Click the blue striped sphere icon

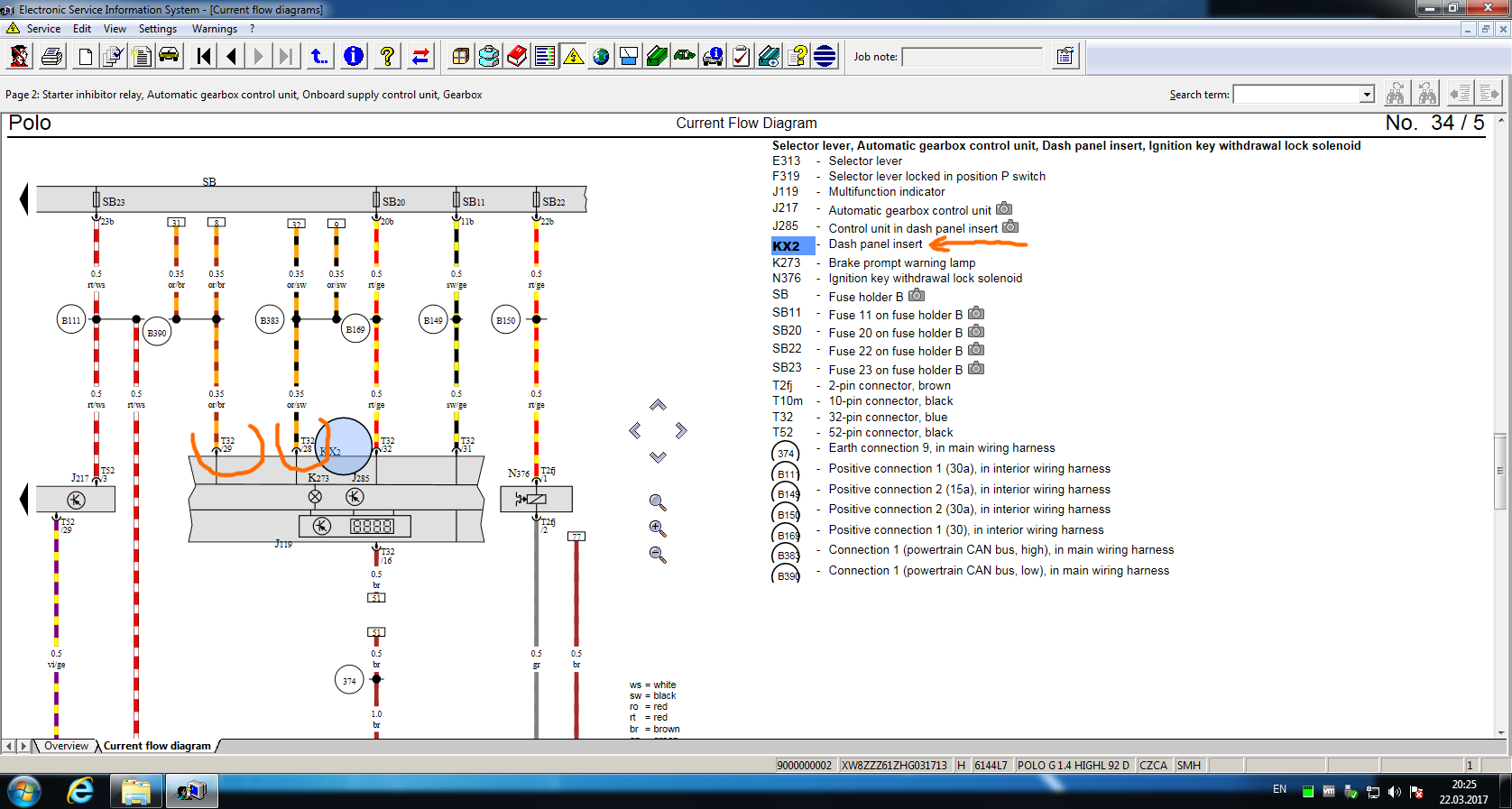click(825, 57)
